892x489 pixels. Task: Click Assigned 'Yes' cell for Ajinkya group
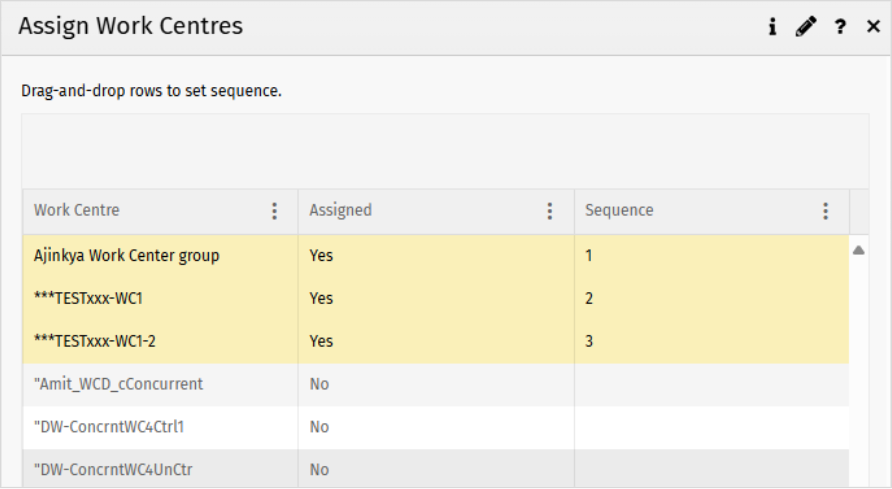click(x=322, y=256)
